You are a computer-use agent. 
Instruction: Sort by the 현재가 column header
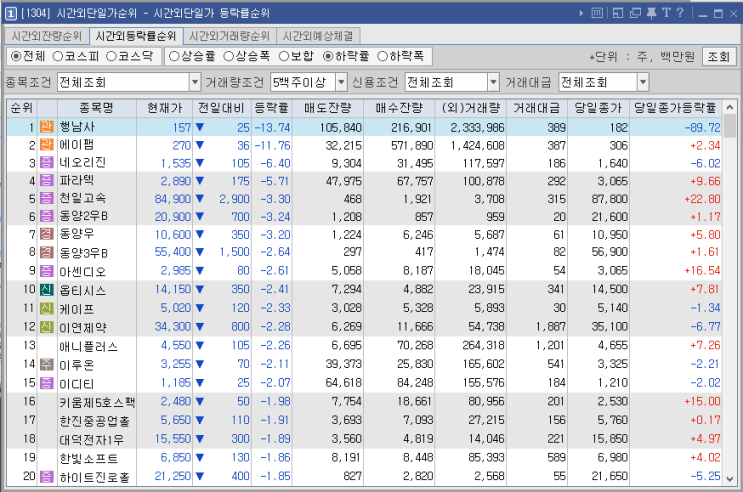(x=164, y=108)
